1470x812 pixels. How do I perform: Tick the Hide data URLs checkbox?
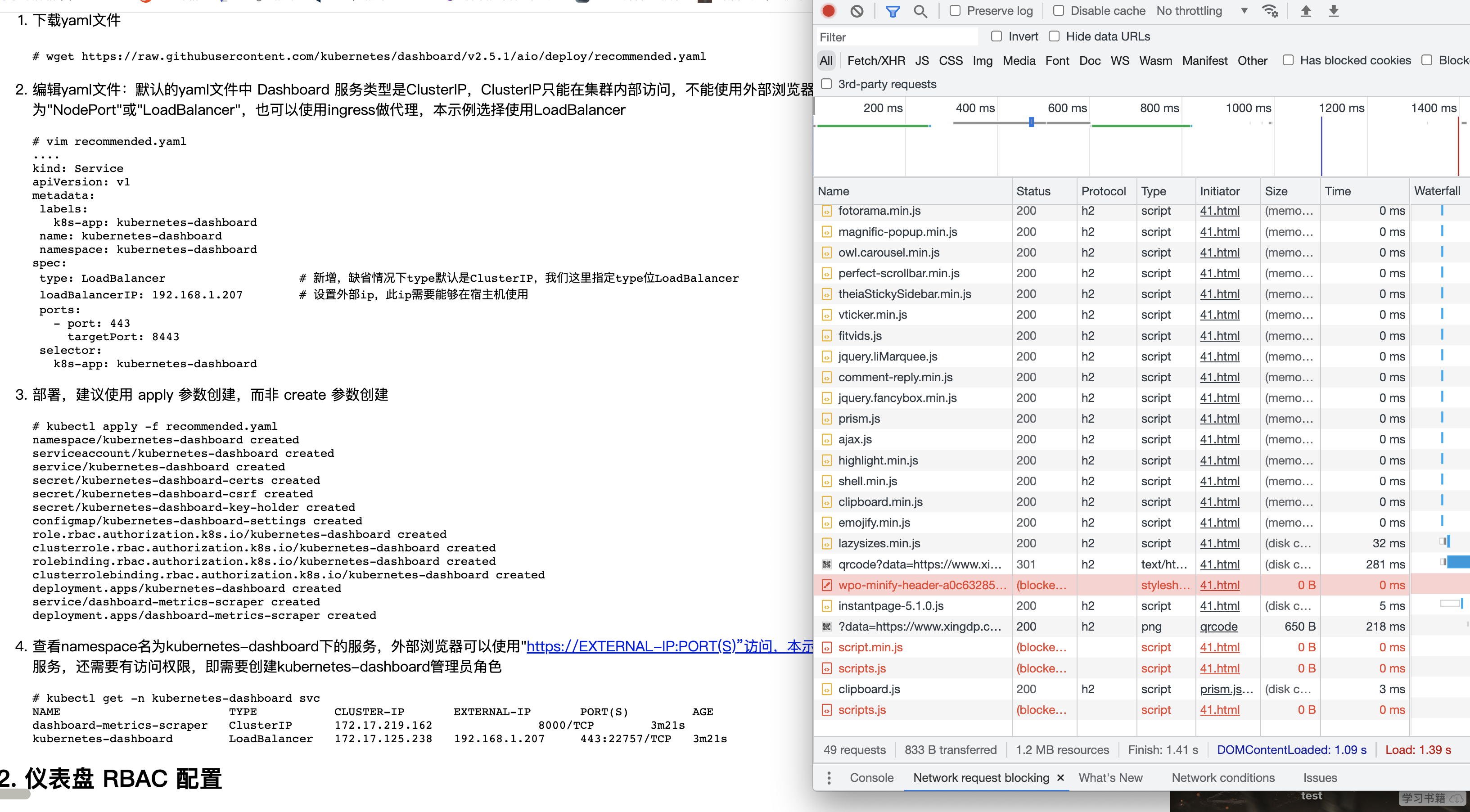coord(1054,36)
